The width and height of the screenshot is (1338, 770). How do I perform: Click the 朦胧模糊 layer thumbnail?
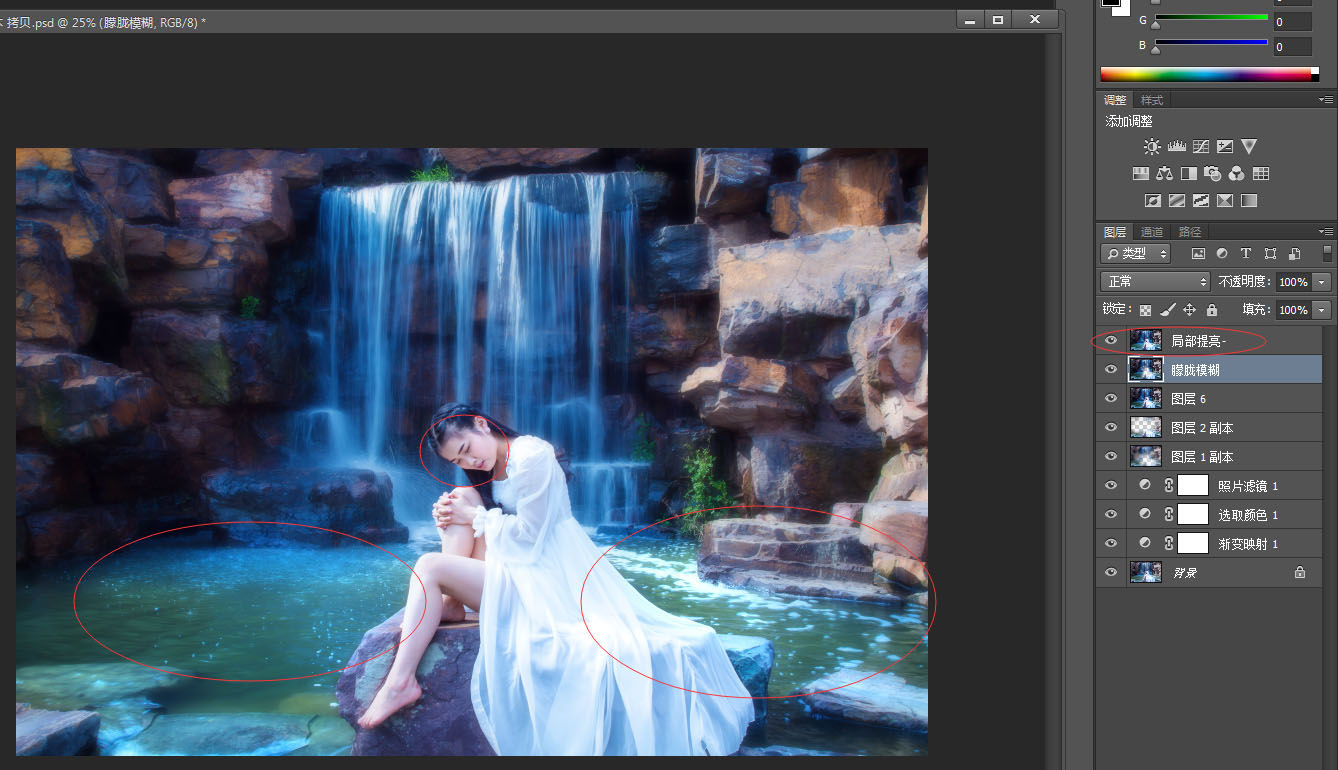pyautogui.click(x=1145, y=370)
